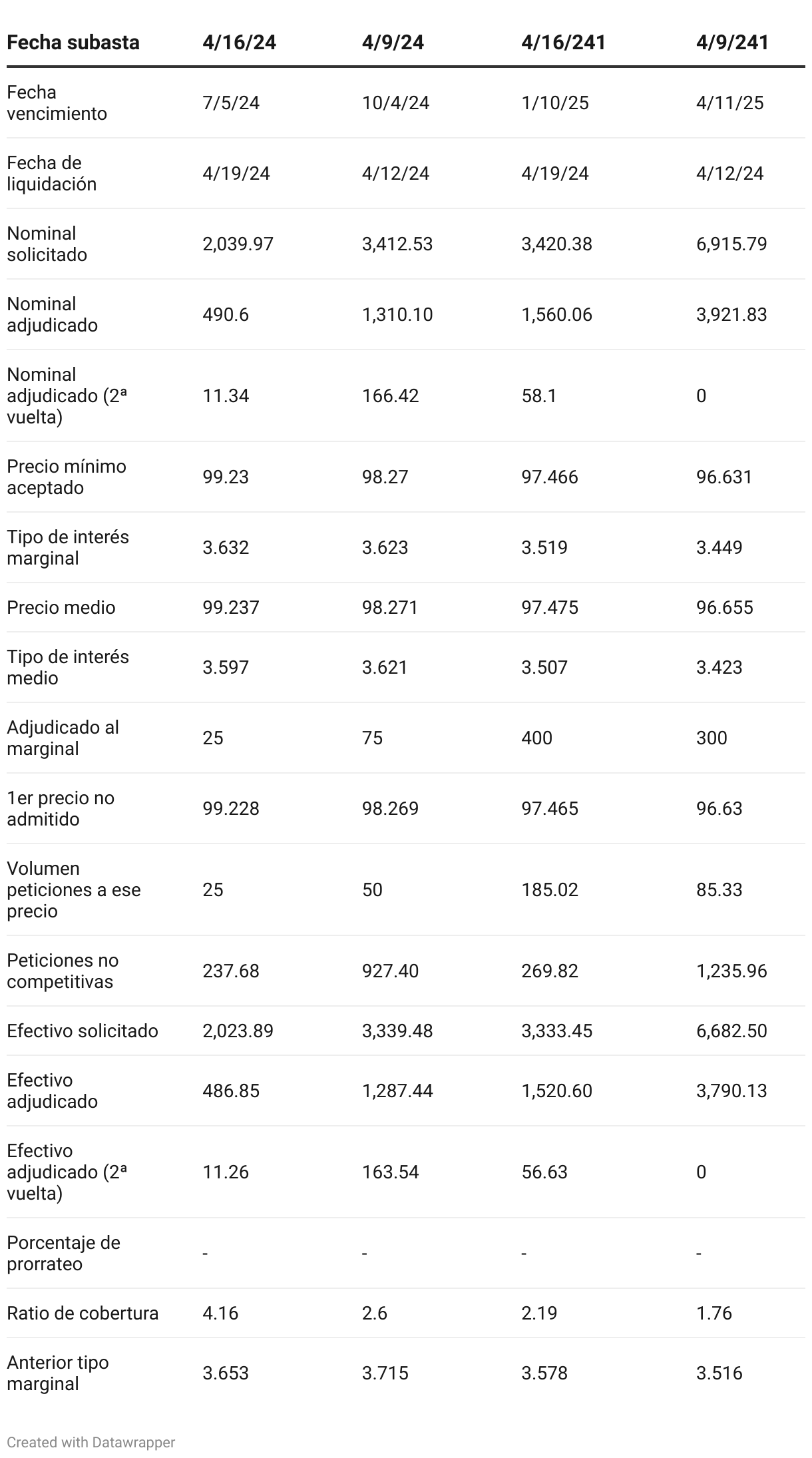Select the 4/16/24 column header
This screenshot has width=812, height=1458.
click(240, 43)
